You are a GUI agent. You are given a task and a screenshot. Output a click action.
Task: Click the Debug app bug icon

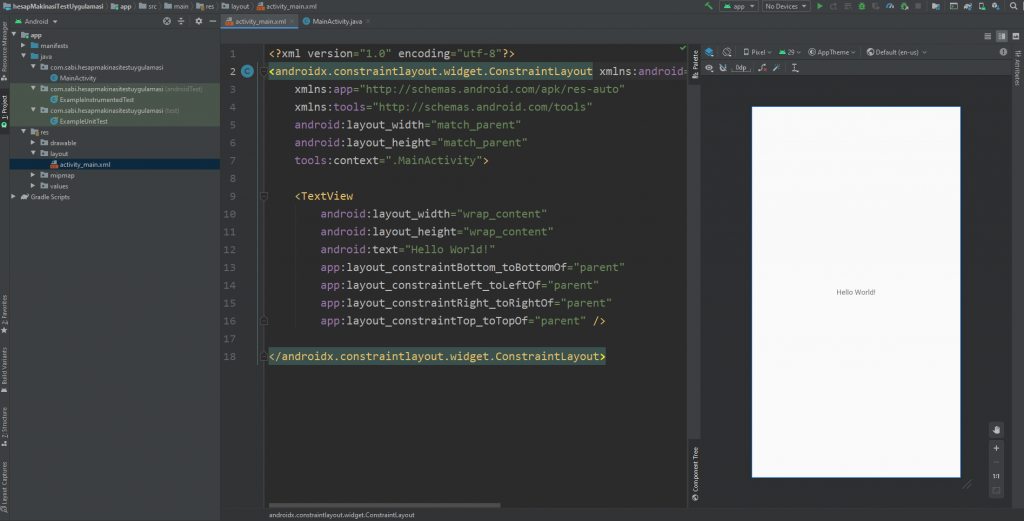862,6
